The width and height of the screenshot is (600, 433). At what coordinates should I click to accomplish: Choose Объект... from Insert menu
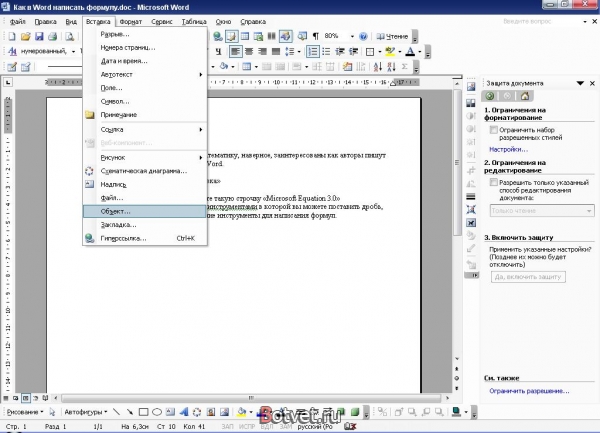point(145,211)
